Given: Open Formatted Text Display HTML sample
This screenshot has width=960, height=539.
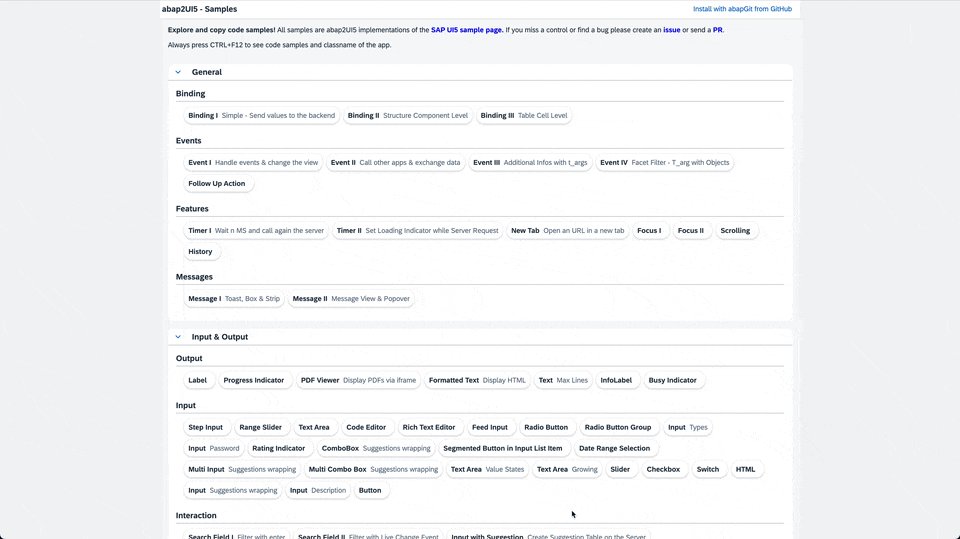Looking at the screenshot, I should pos(477,380).
